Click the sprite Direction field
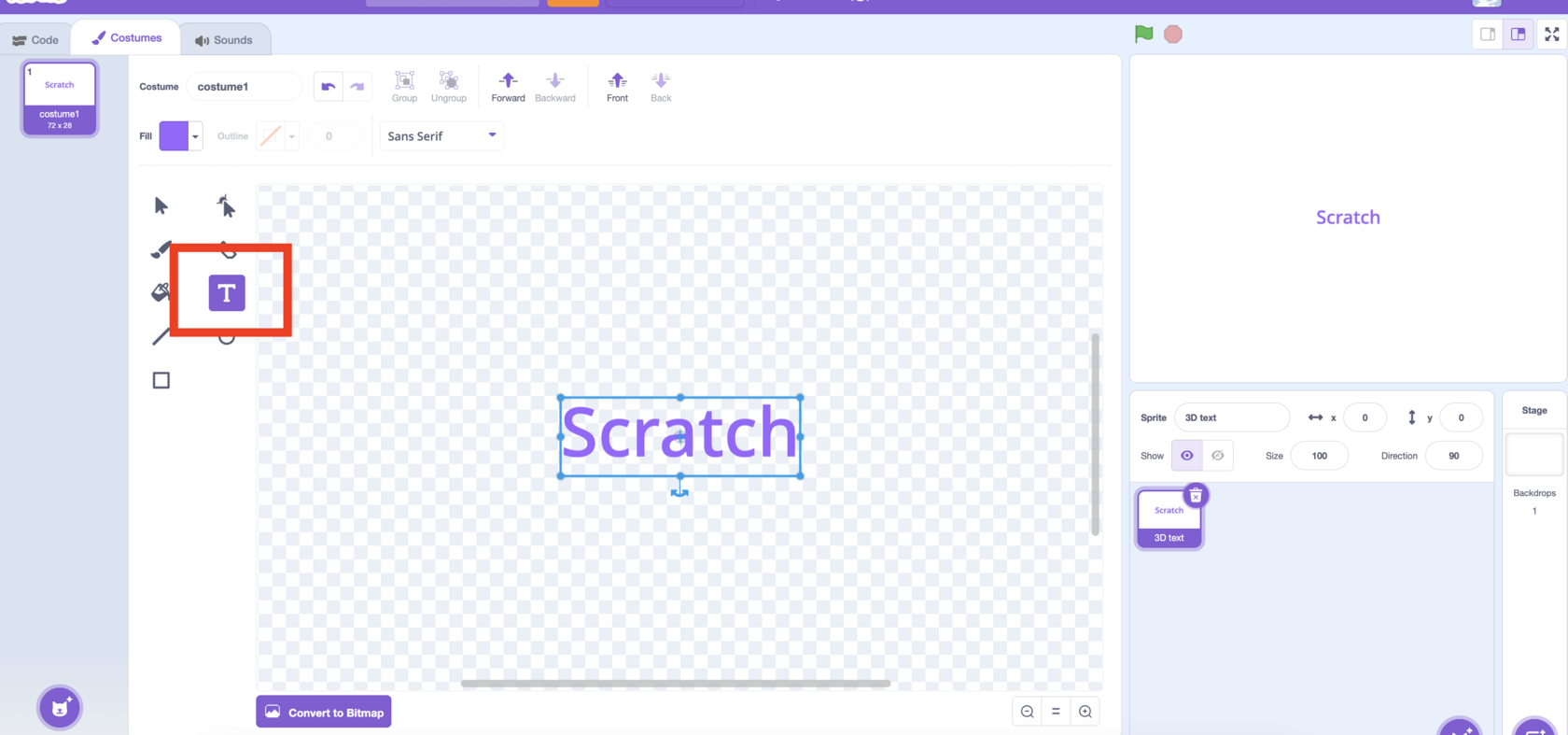 (1453, 456)
